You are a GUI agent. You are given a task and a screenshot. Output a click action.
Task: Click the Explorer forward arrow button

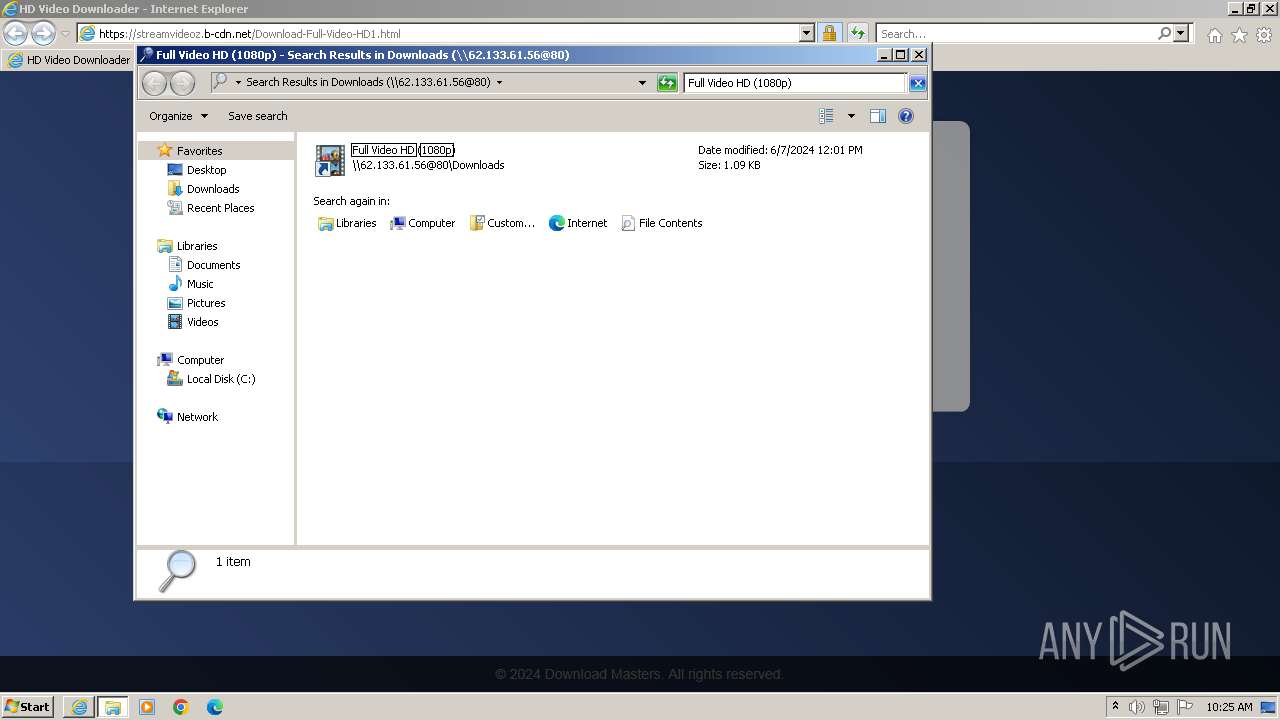click(182, 83)
